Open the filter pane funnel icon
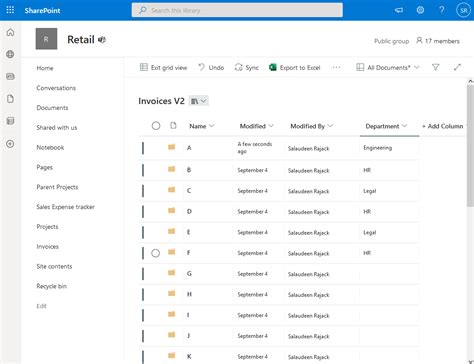This screenshot has height=364, width=474. (435, 67)
